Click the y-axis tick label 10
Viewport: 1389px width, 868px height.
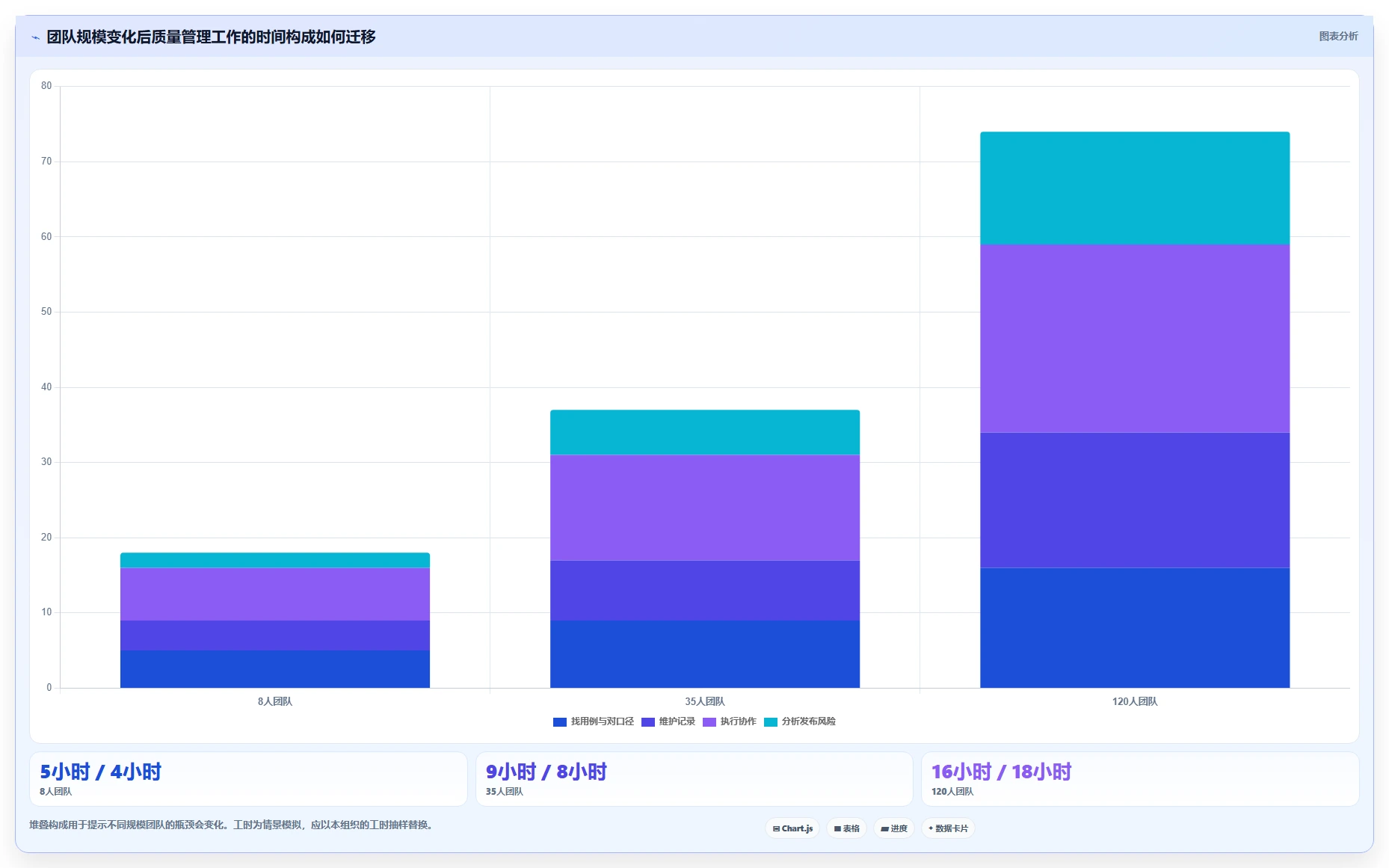click(x=46, y=612)
